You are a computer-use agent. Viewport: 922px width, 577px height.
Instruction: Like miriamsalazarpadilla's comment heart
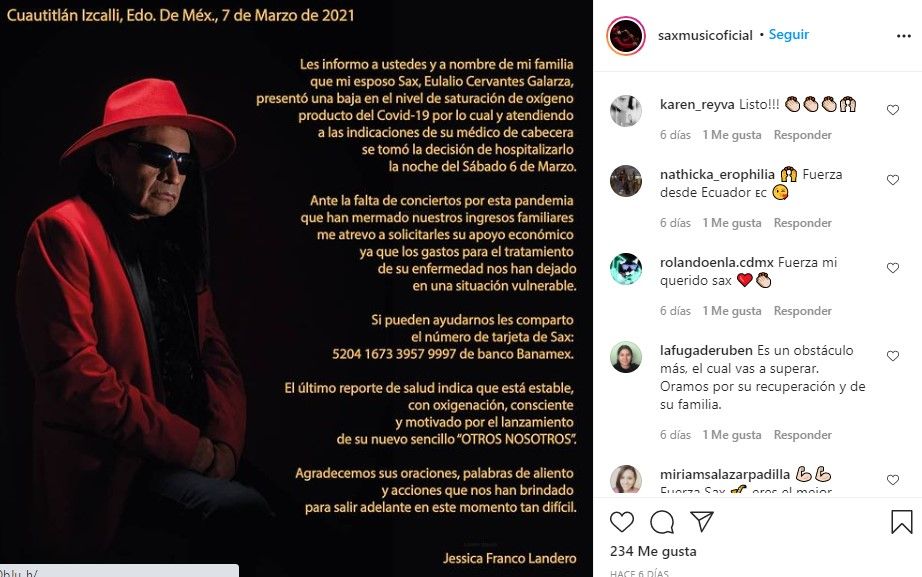(x=893, y=480)
